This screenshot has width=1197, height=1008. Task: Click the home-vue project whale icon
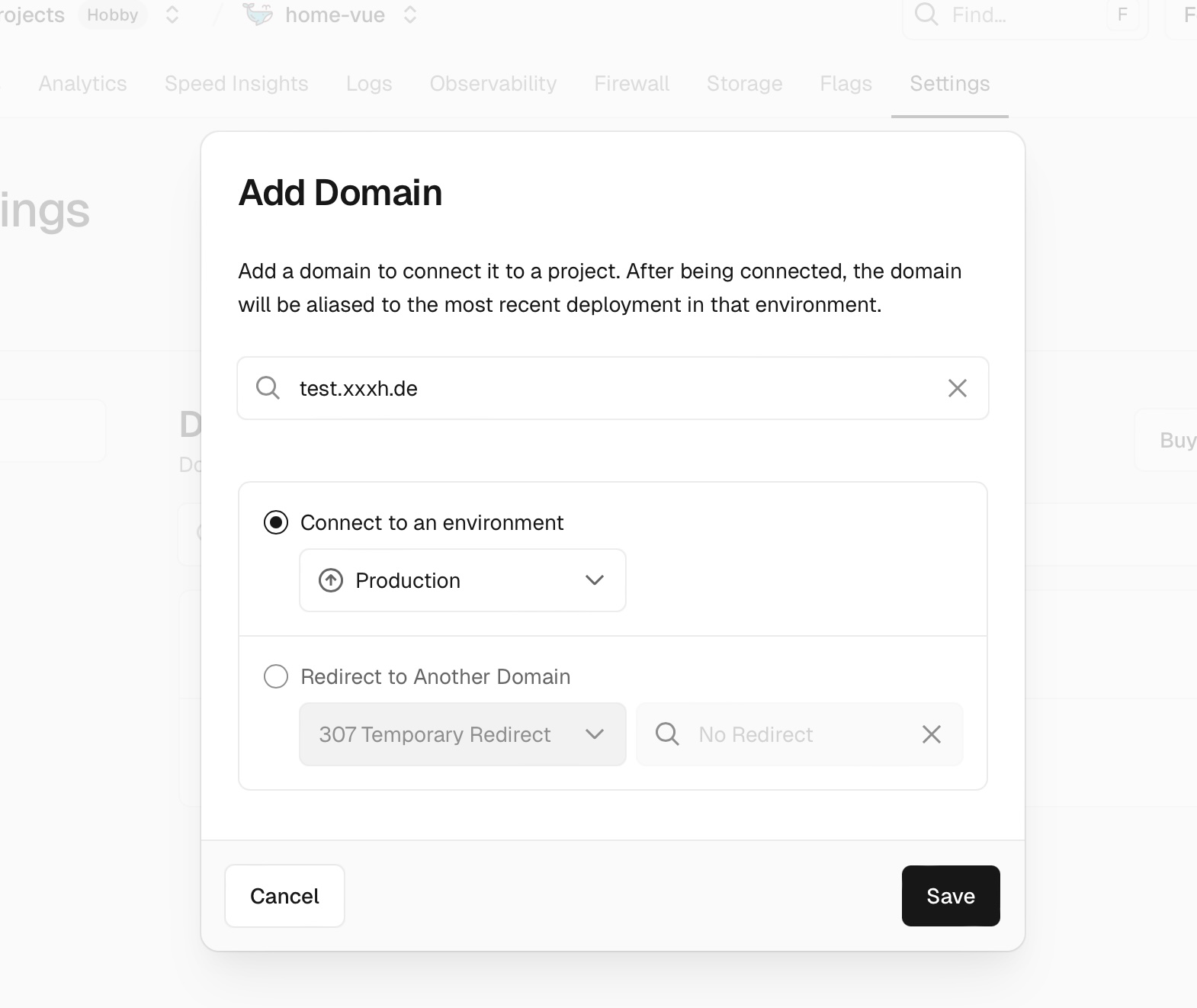258,14
